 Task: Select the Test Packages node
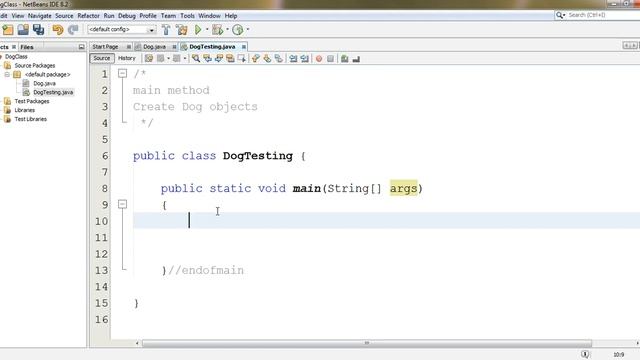[32, 101]
